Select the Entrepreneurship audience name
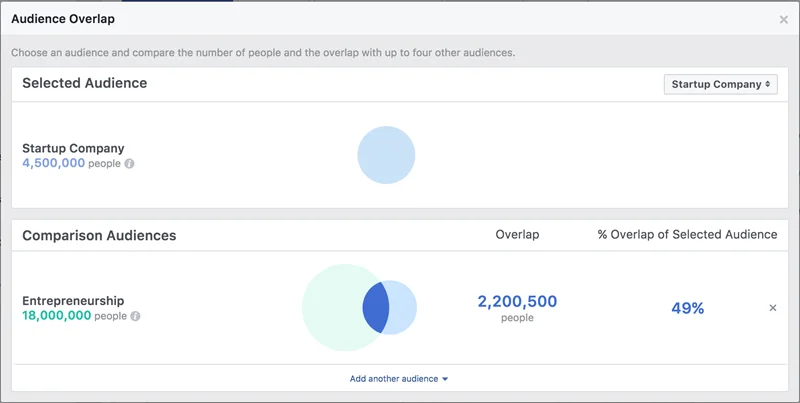 click(x=73, y=300)
